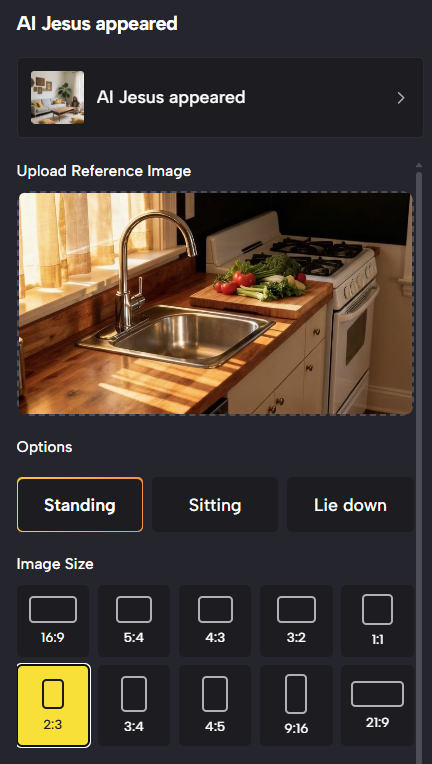Switch pose option to Sitting
Viewport: 432px width, 764px height.
pos(215,505)
